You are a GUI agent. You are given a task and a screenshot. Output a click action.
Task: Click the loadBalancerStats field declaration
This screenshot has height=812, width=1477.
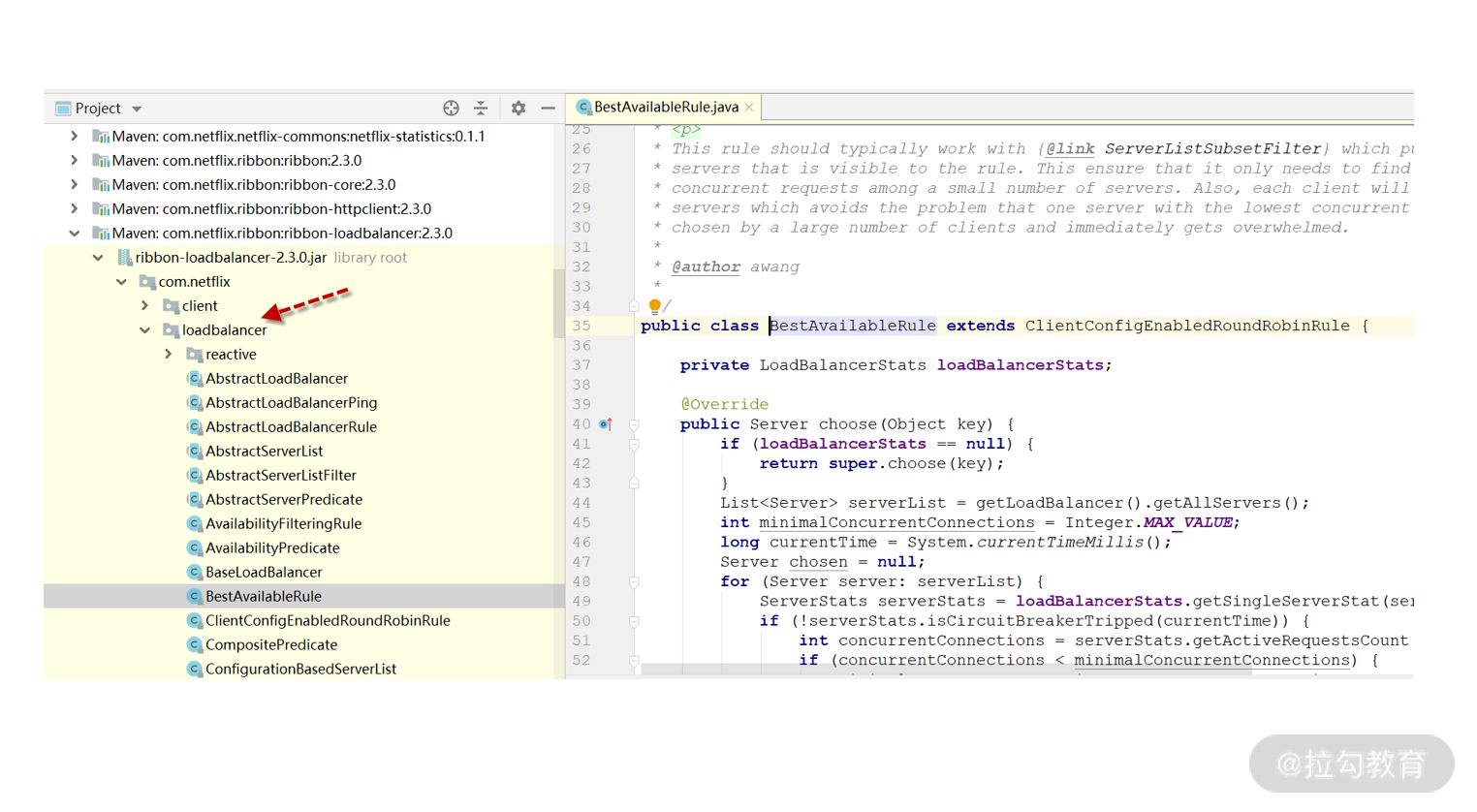[1020, 365]
